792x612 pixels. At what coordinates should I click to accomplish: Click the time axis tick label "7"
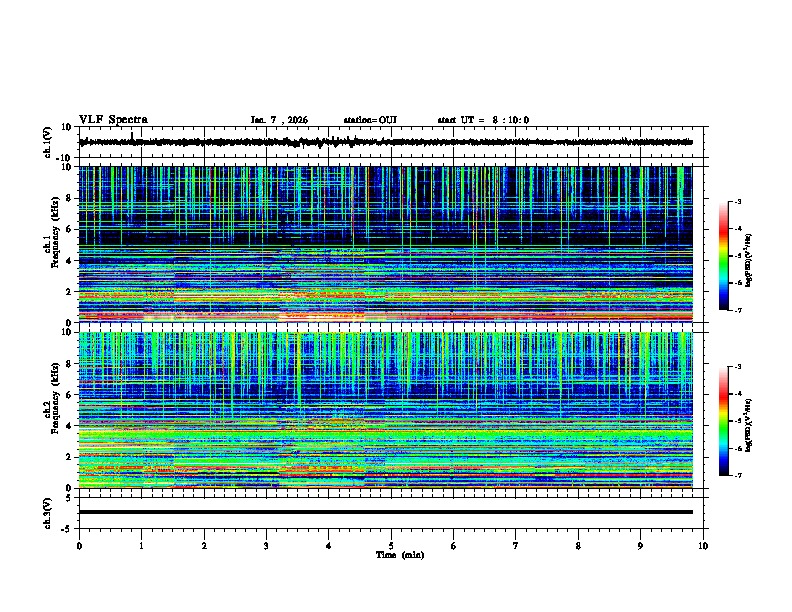pyautogui.click(x=516, y=546)
